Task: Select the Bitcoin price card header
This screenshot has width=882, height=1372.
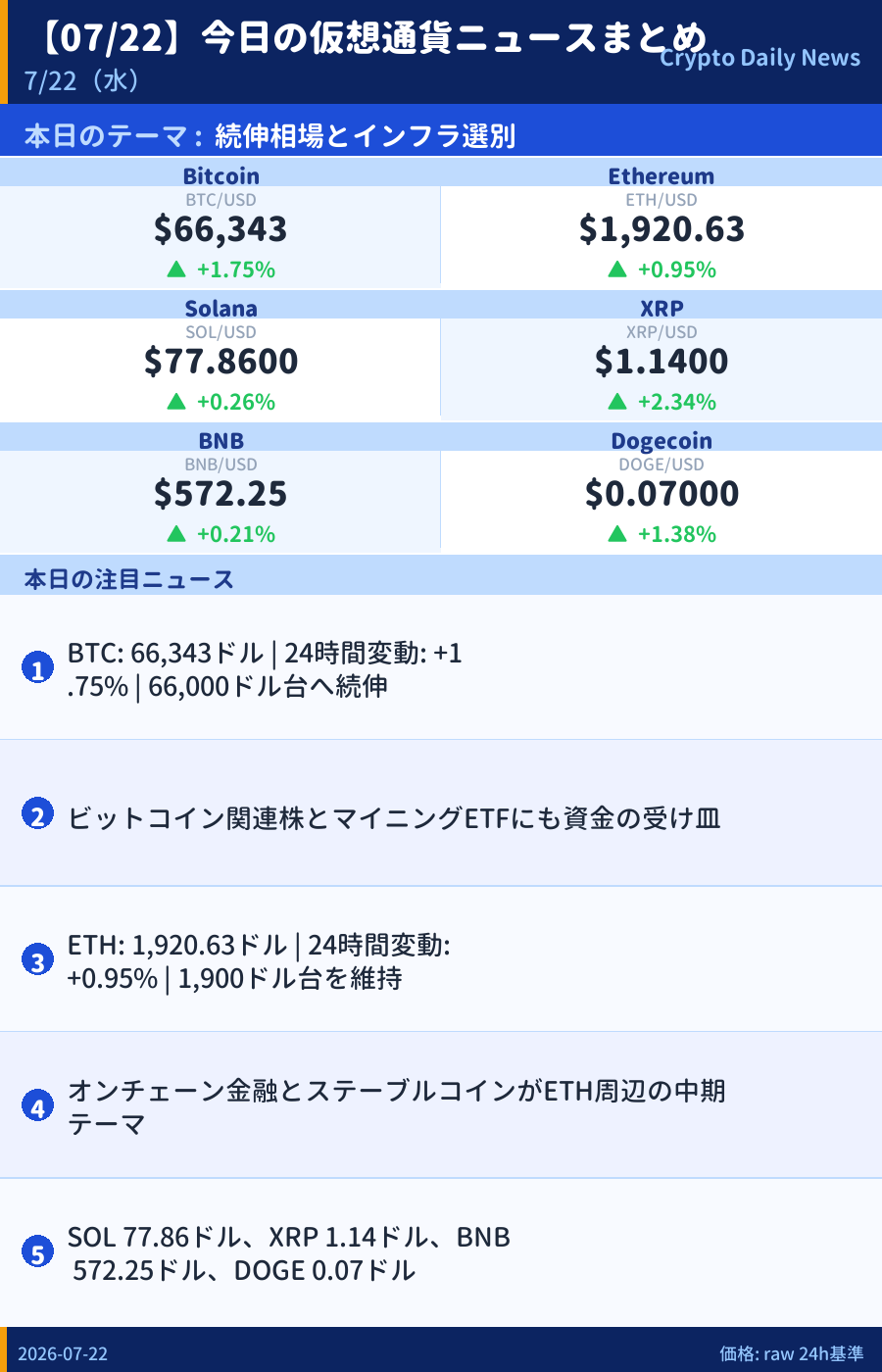Action: pos(220,174)
